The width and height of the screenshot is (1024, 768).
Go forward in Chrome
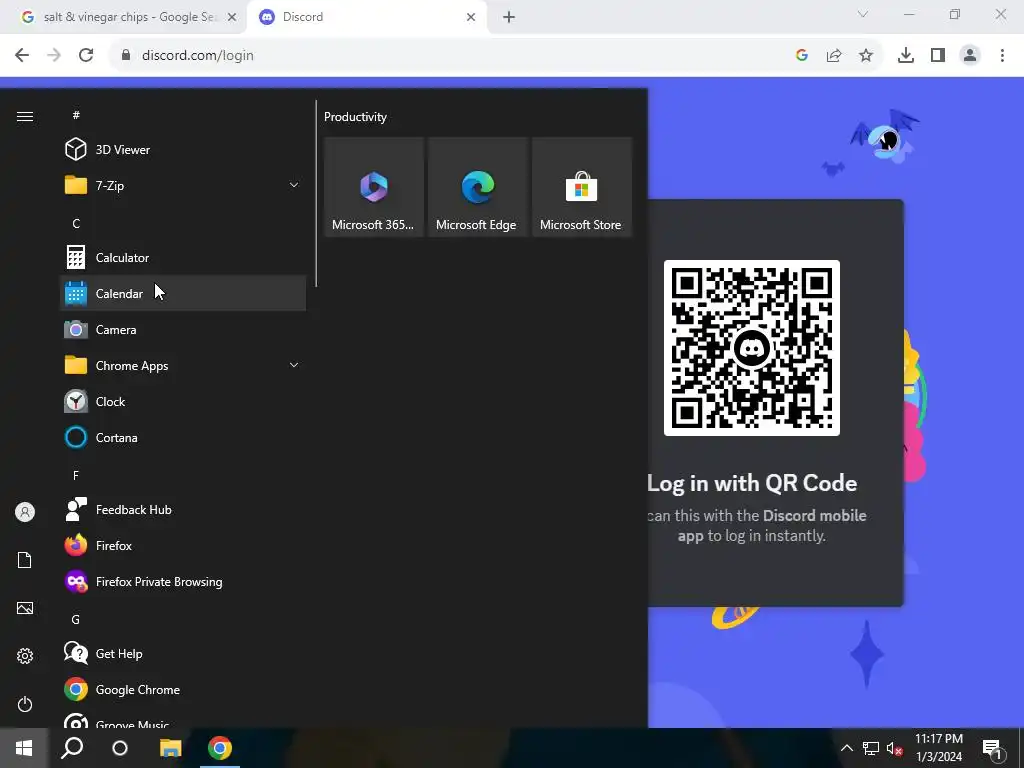pos(54,56)
